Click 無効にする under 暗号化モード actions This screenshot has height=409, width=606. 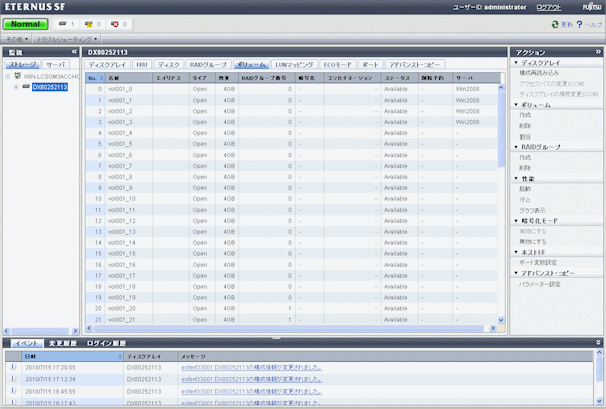(x=533, y=242)
